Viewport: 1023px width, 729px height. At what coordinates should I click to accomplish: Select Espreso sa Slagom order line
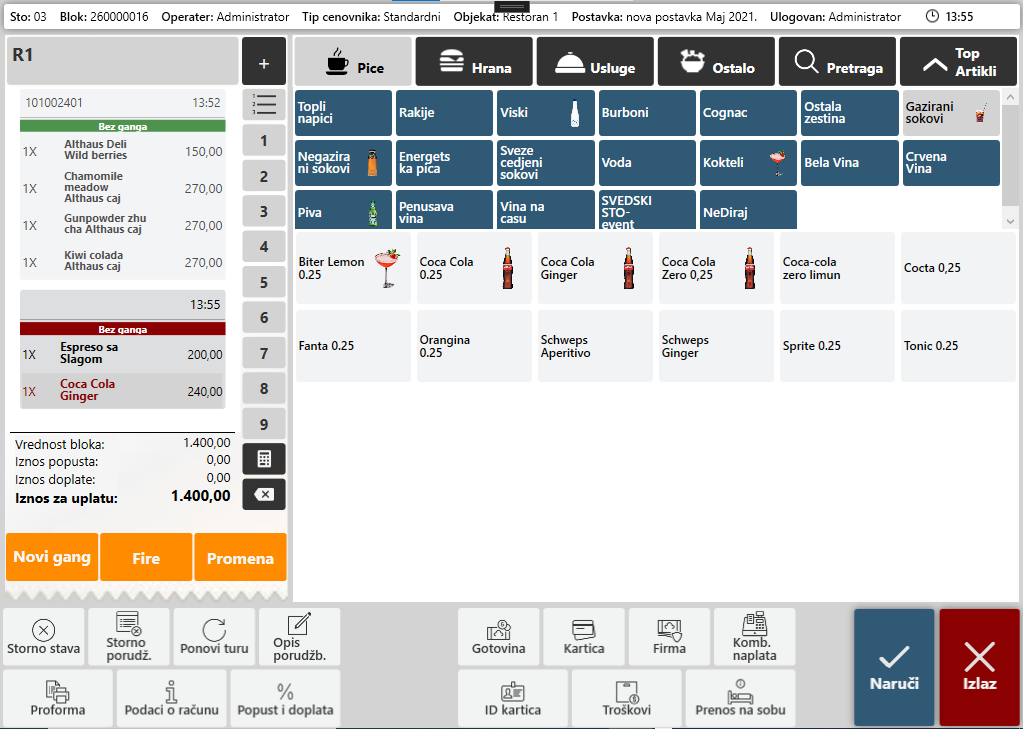(123, 354)
